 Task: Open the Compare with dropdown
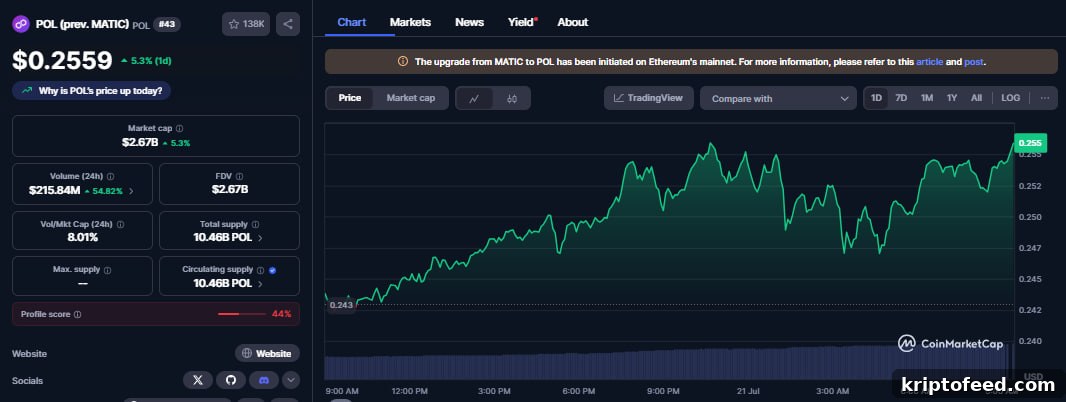pos(778,98)
